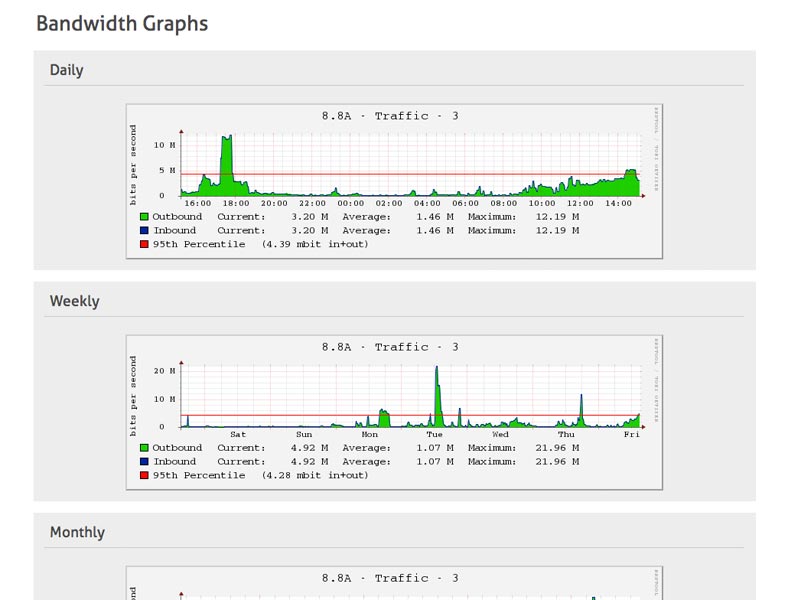Click the 18:00 traffic spike on Daily graph
800x600 pixels.
click(x=226, y=163)
